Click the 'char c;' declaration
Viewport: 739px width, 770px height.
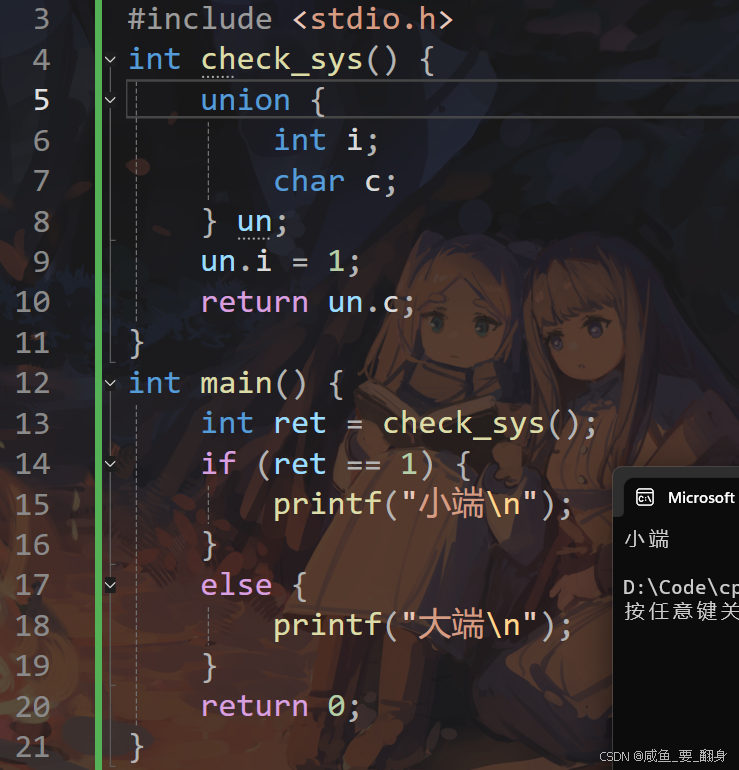[x=335, y=181]
